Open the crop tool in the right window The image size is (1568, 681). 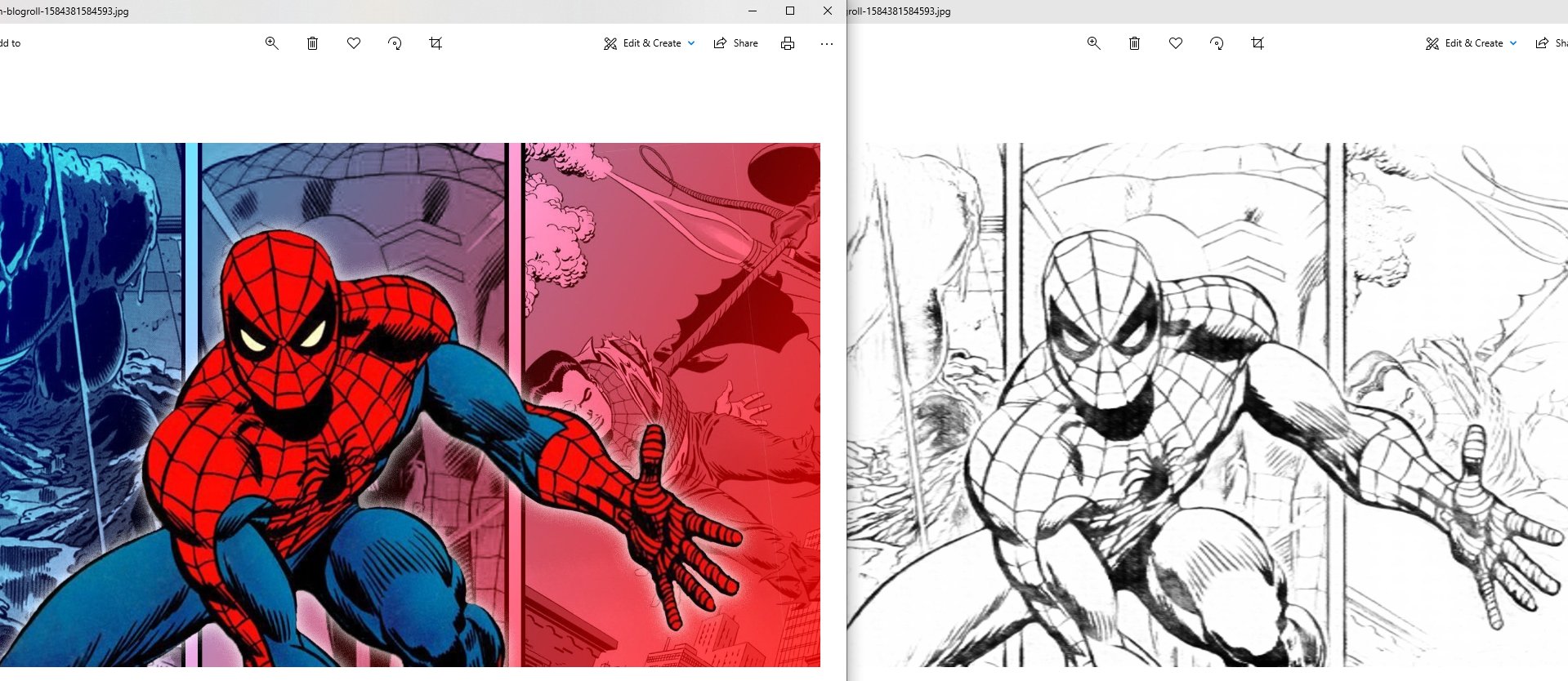point(1258,43)
